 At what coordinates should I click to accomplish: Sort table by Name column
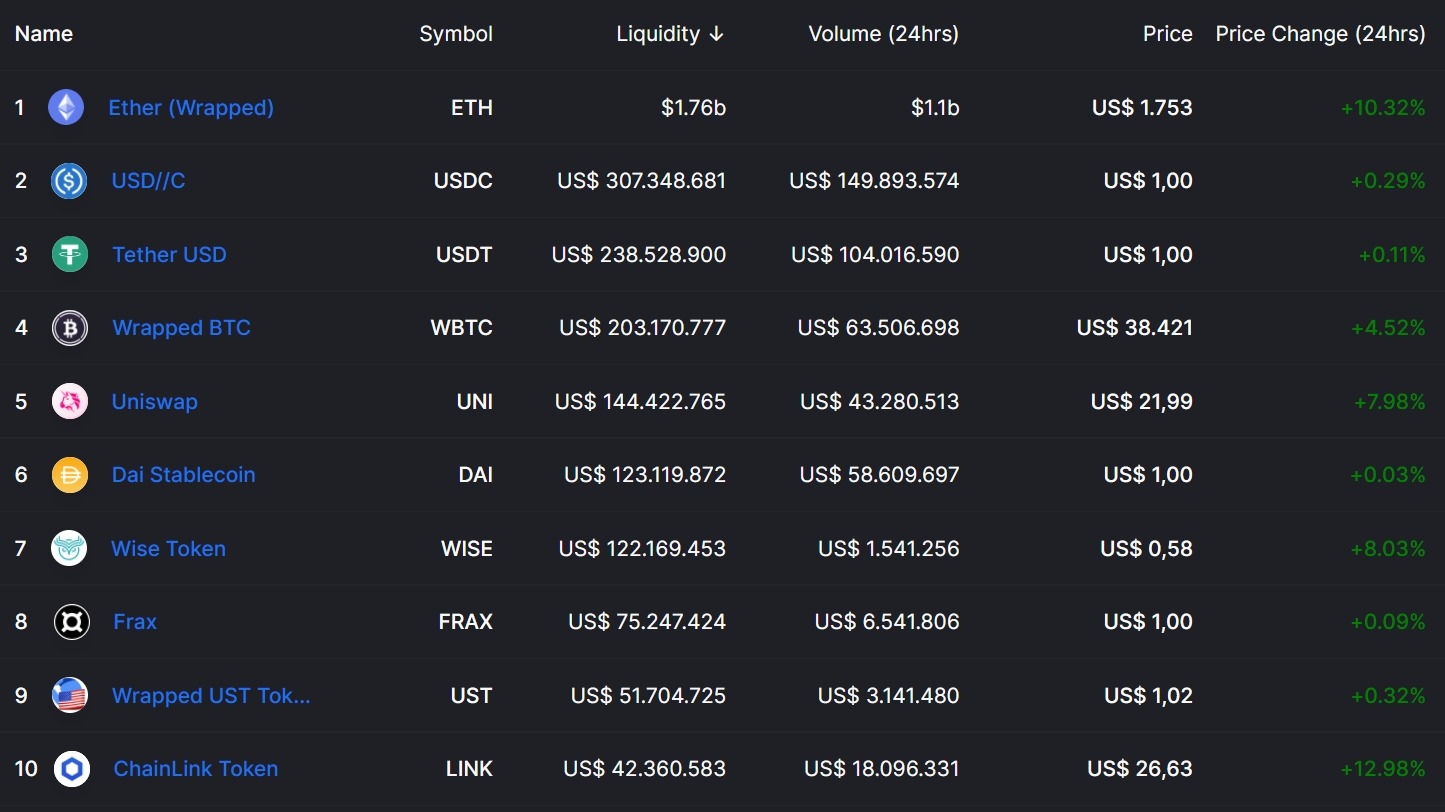point(44,34)
